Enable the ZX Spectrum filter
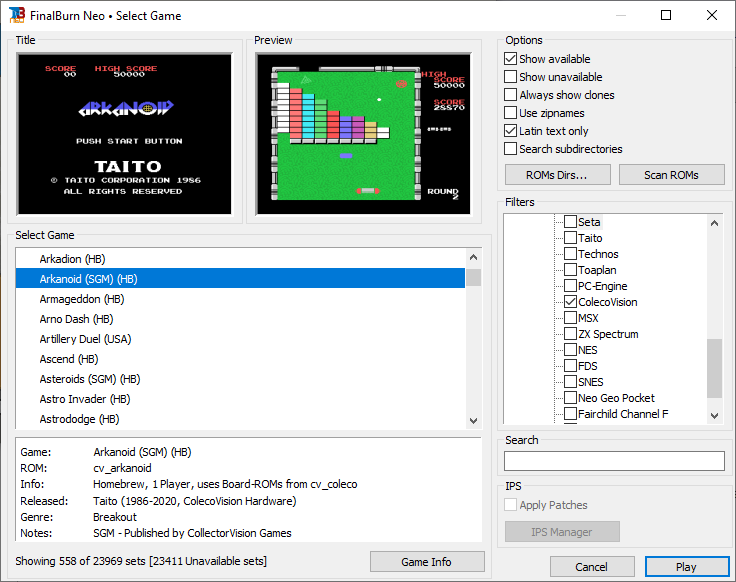 [570, 334]
